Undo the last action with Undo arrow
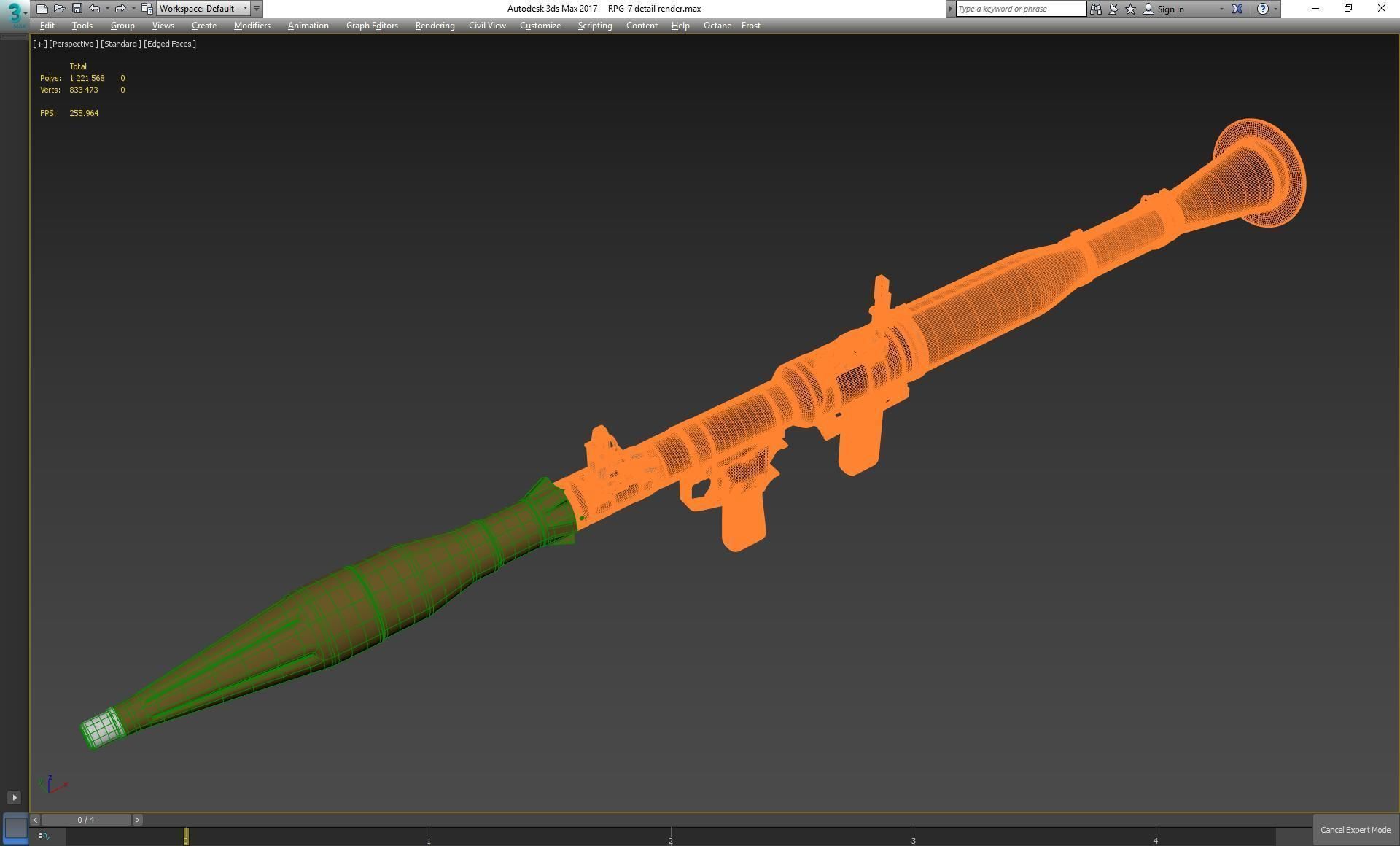The width and height of the screenshot is (1400, 846). point(95,9)
